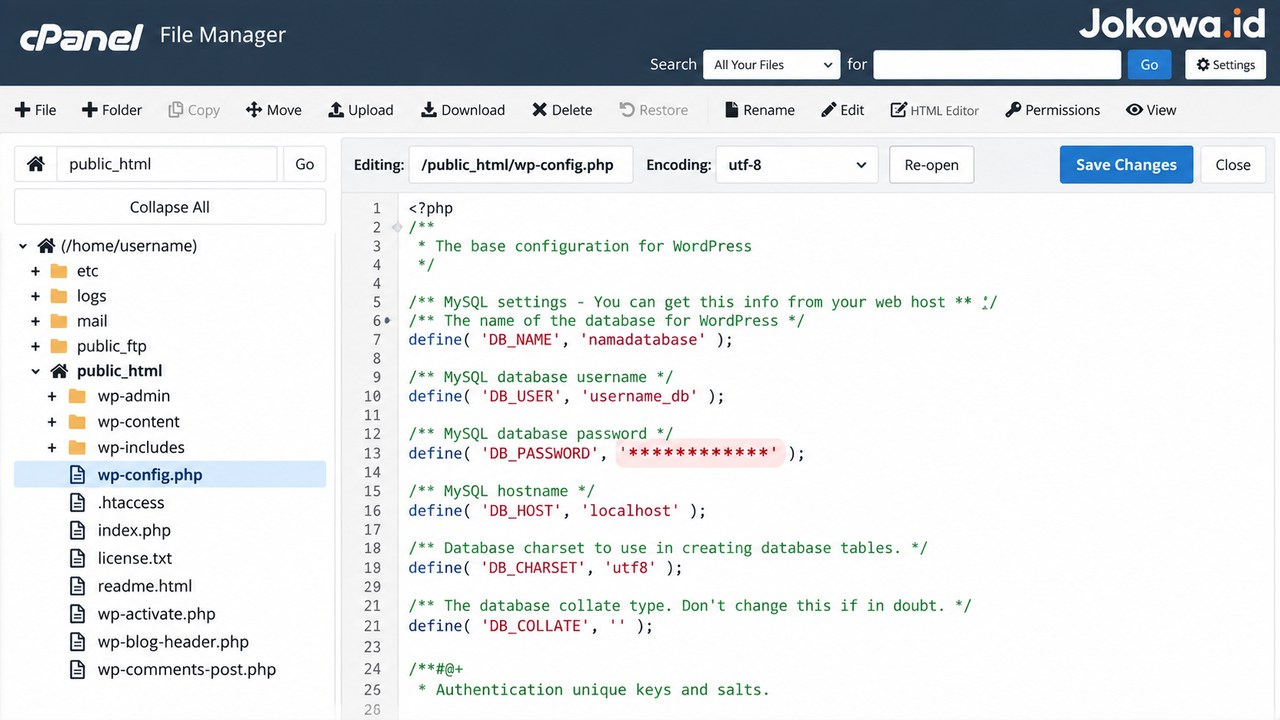Click the Collapse All button
1280x720 pixels.
[x=170, y=207]
